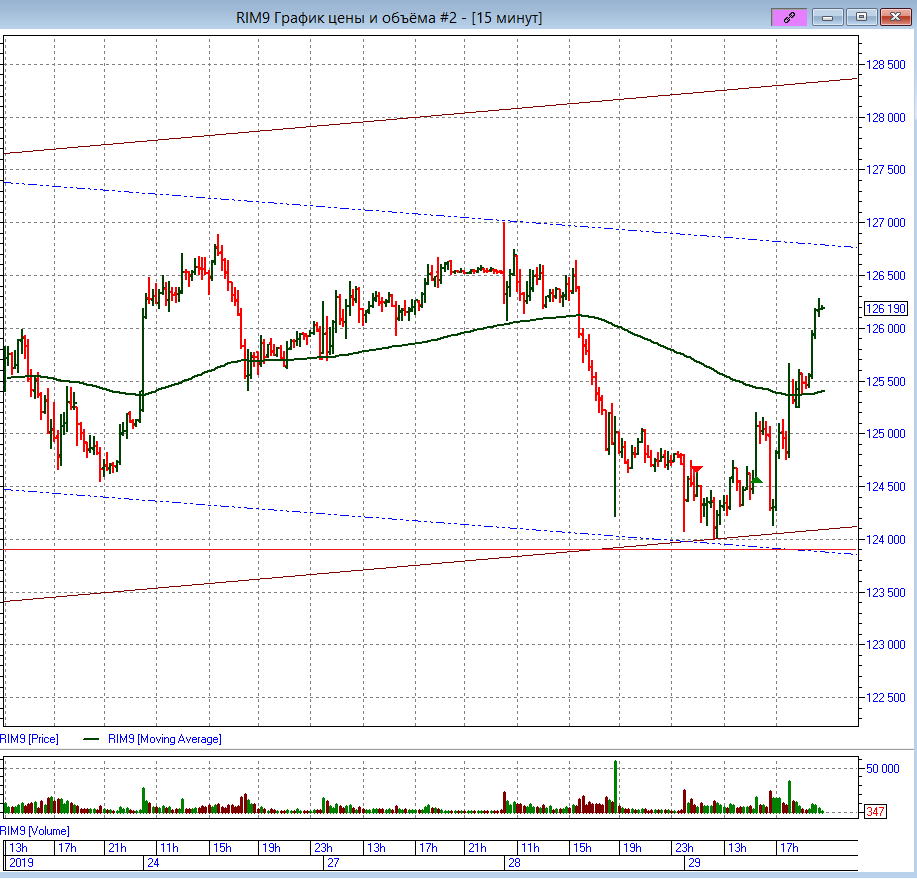
Task: Minimize the RIM9 chart window
Action: tap(827, 17)
